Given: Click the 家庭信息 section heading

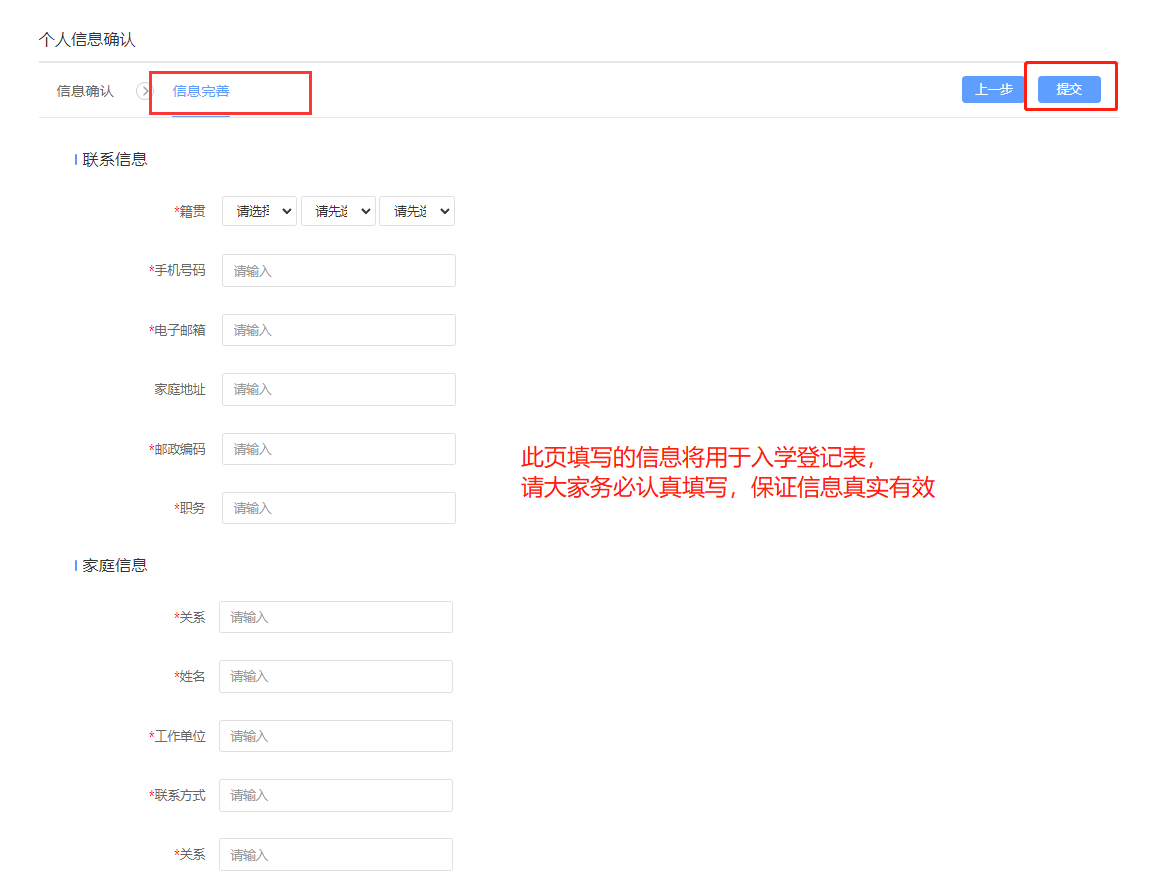Looking at the screenshot, I should point(115,566).
